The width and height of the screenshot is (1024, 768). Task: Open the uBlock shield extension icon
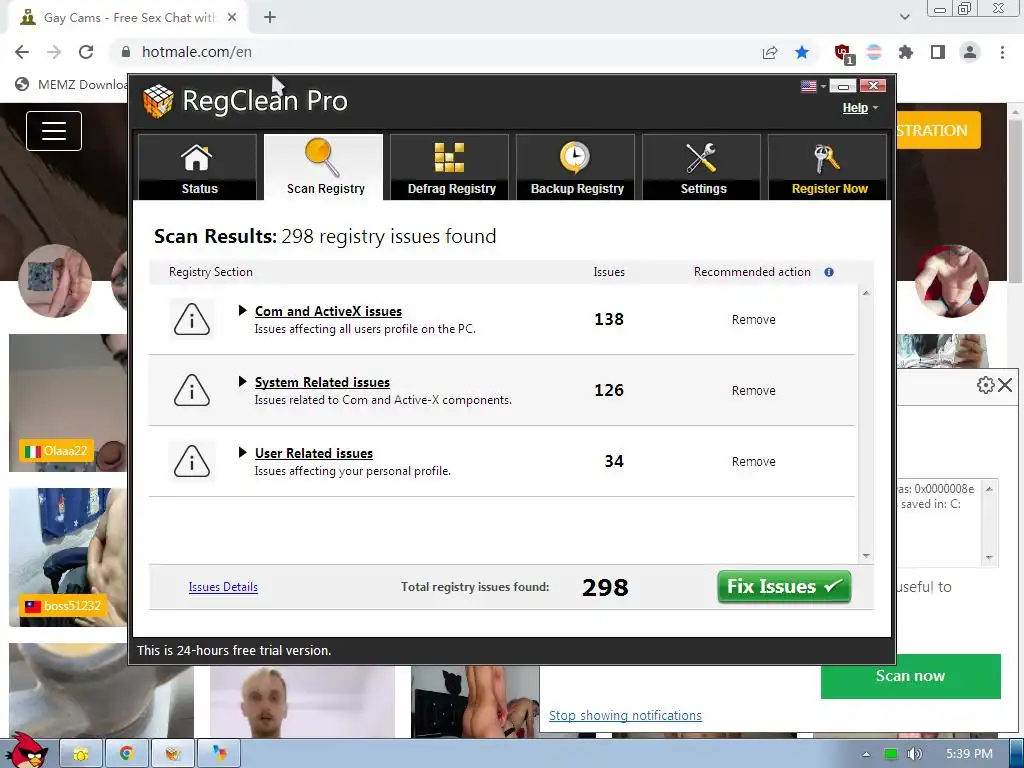(843, 54)
